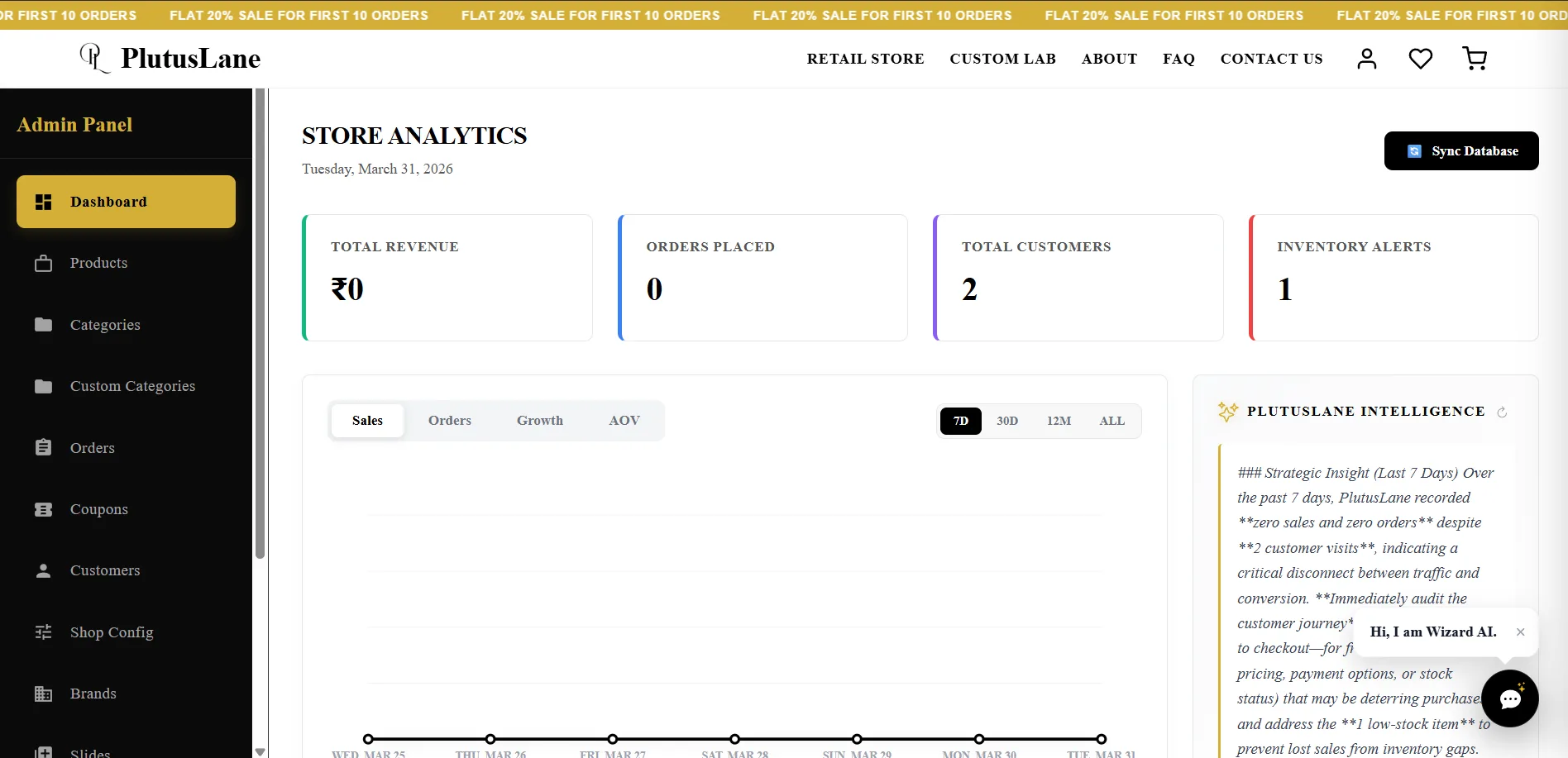The image size is (1568, 758).
Task: Click the Sync Database button
Action: 1461,150
